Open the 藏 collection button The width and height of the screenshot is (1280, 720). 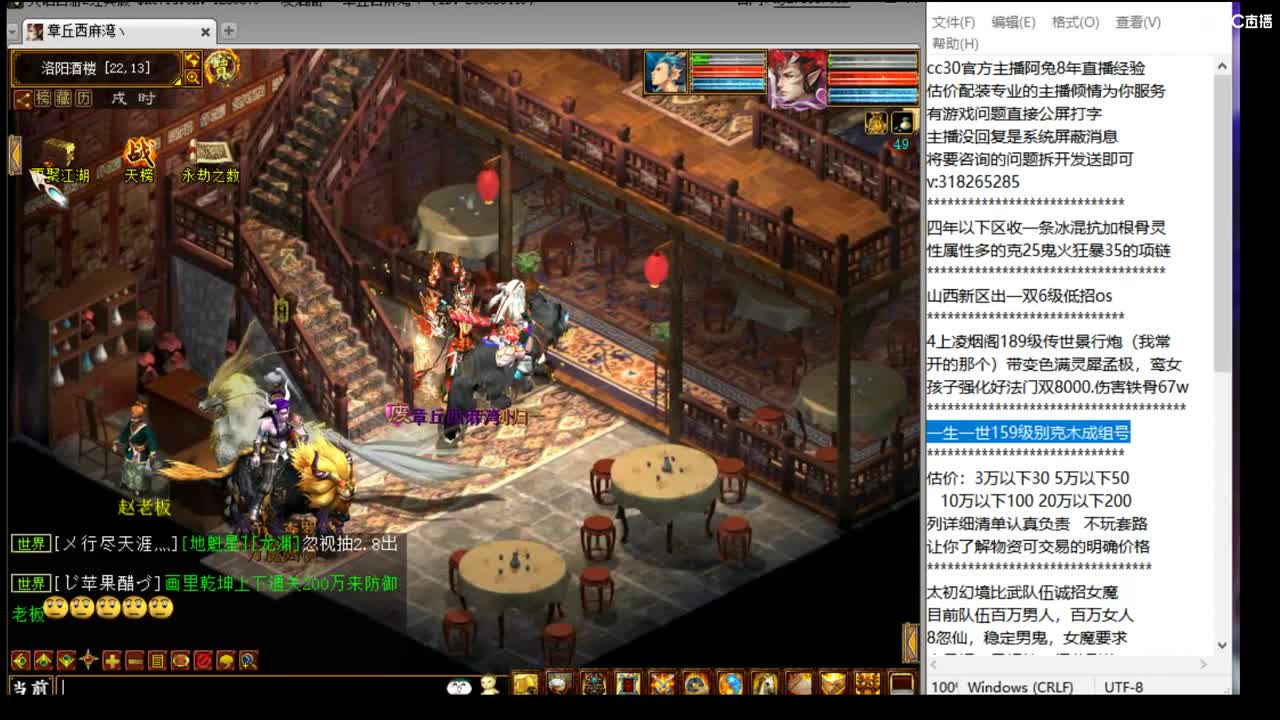pos(63,98)
